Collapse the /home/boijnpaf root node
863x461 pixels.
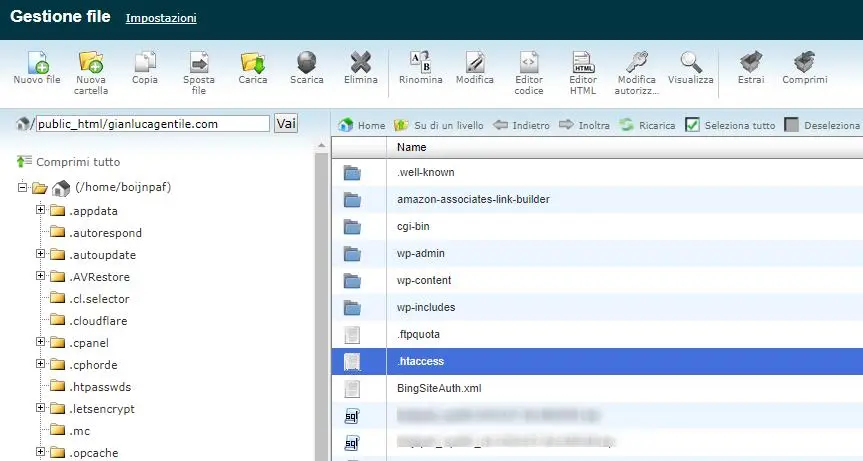coord(22,187)
